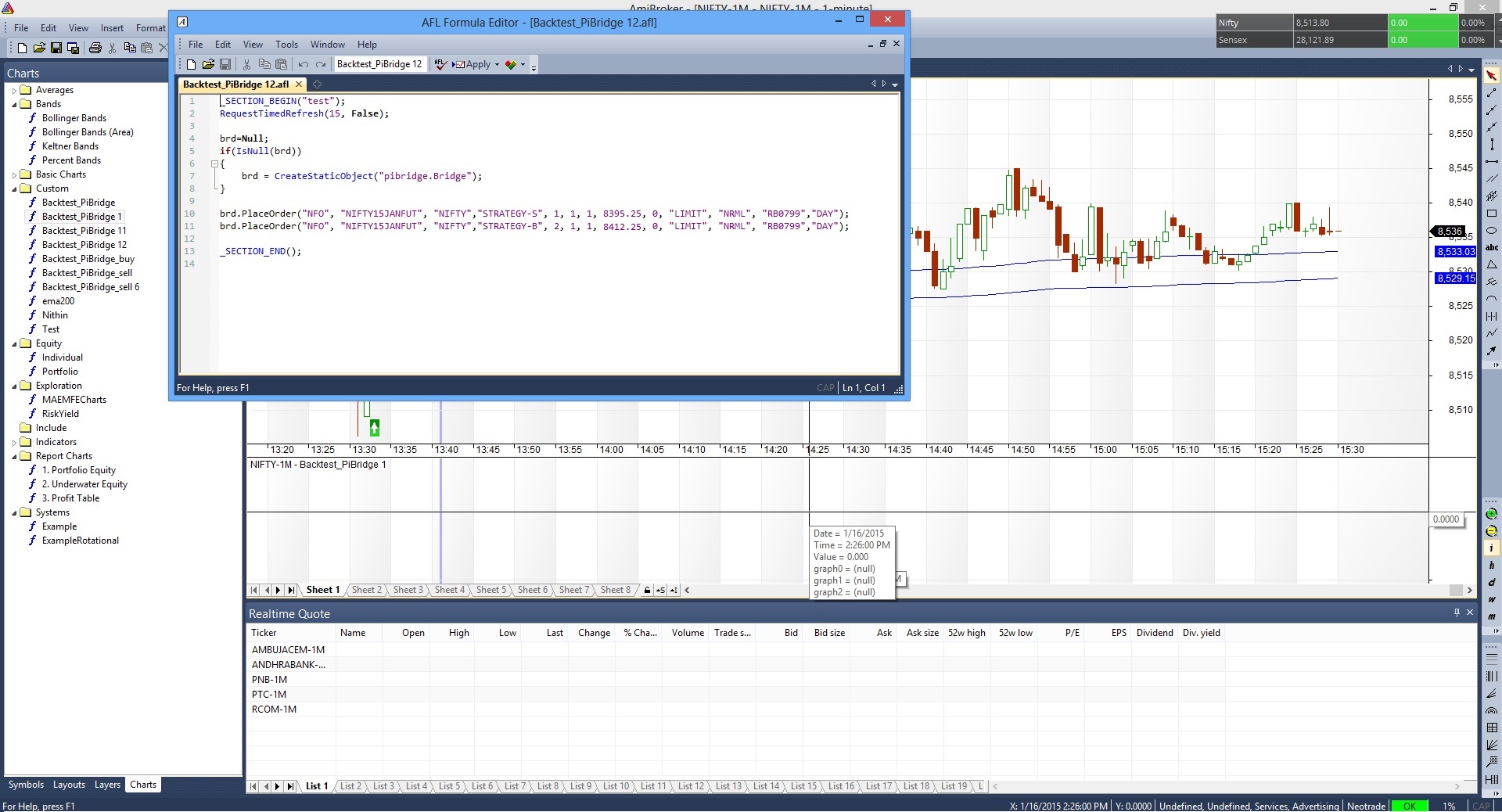Open Insert menu in AmiBroker
This screenshot has height=812, width=1502.
(112, 27)
